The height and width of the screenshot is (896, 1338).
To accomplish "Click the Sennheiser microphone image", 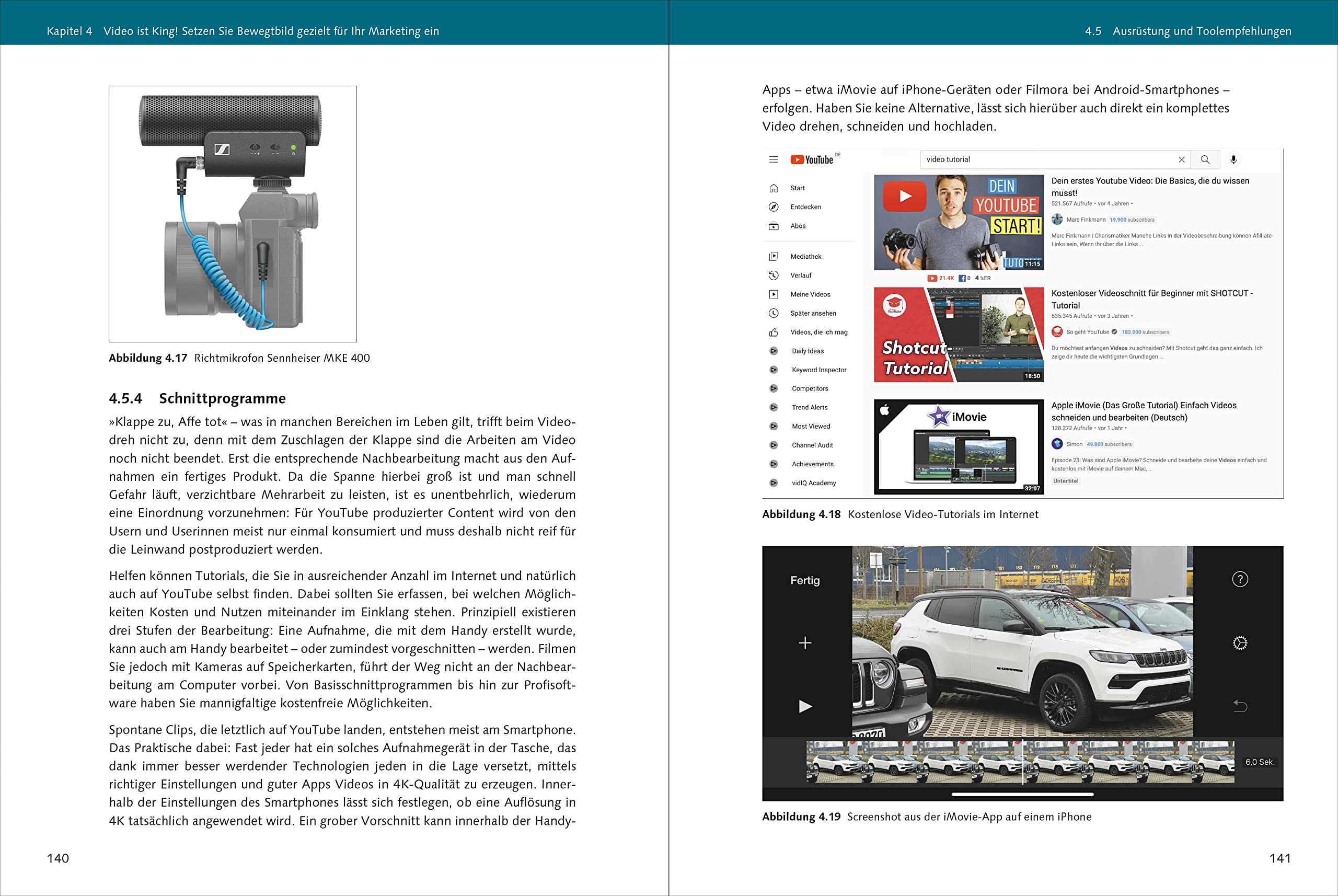I will coord(233,214).
